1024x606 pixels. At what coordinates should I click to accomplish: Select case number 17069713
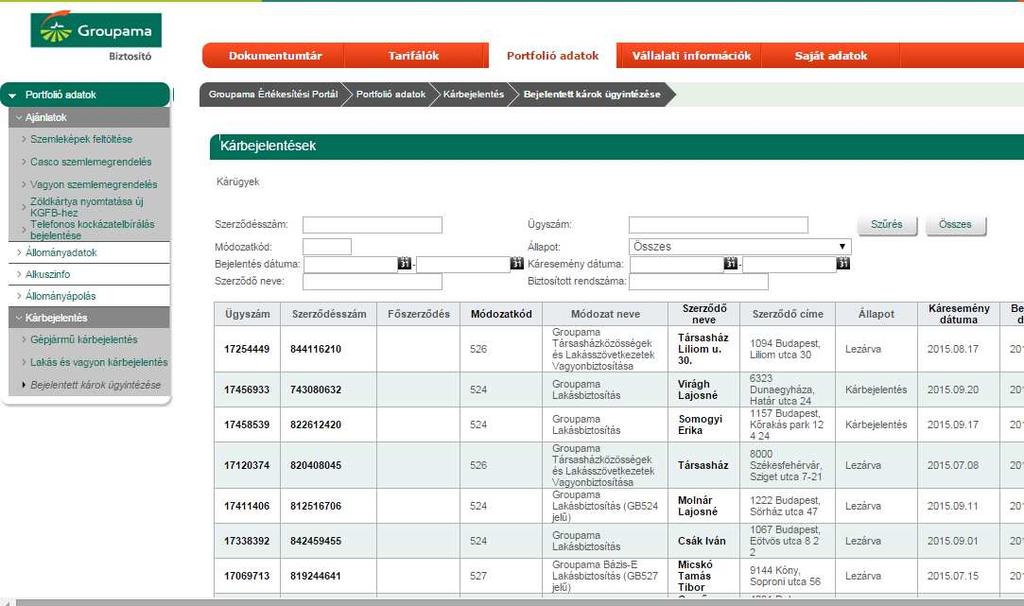(247, 576)
